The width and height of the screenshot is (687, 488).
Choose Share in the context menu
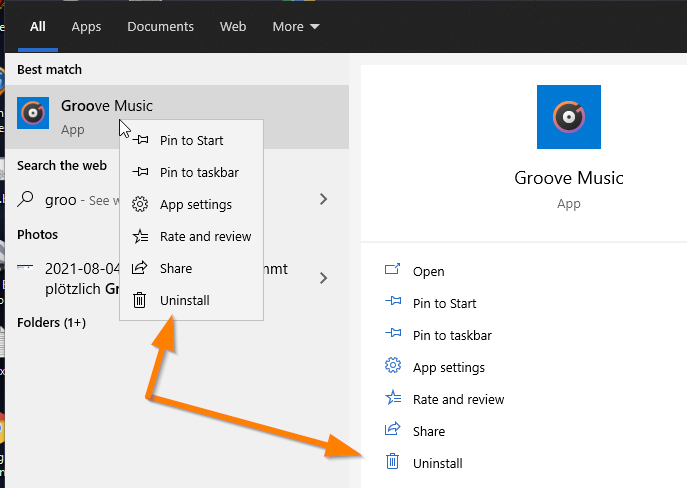click(x=175, y=269)
